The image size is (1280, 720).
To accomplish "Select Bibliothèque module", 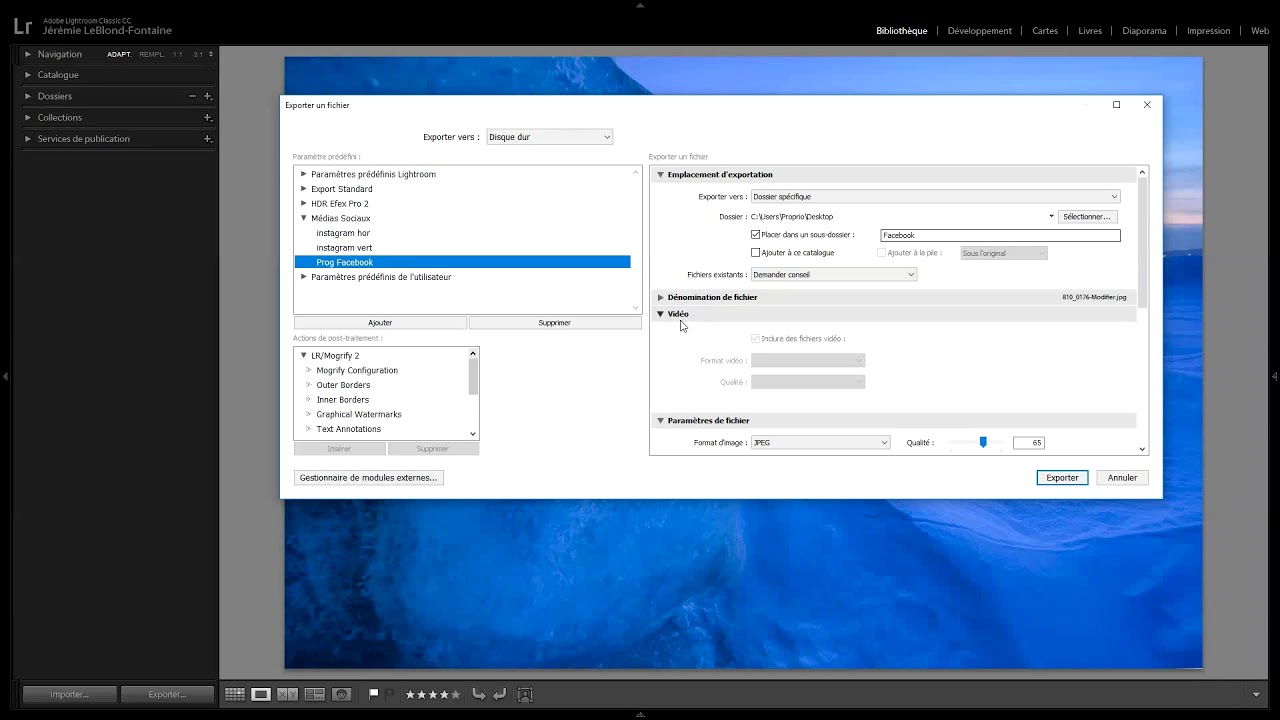I will (902, 31).
